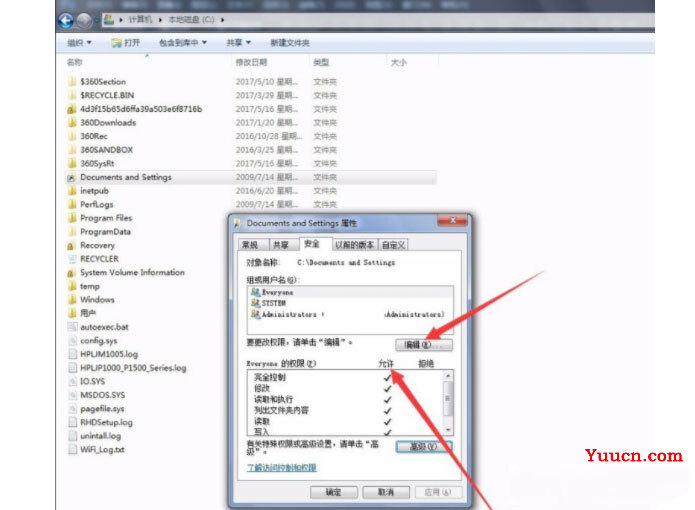The width and height of the screenshot is (695, 510).
Task: Select the 360SysRt folder
Action: pyautogui.click(x=97, y=164)
